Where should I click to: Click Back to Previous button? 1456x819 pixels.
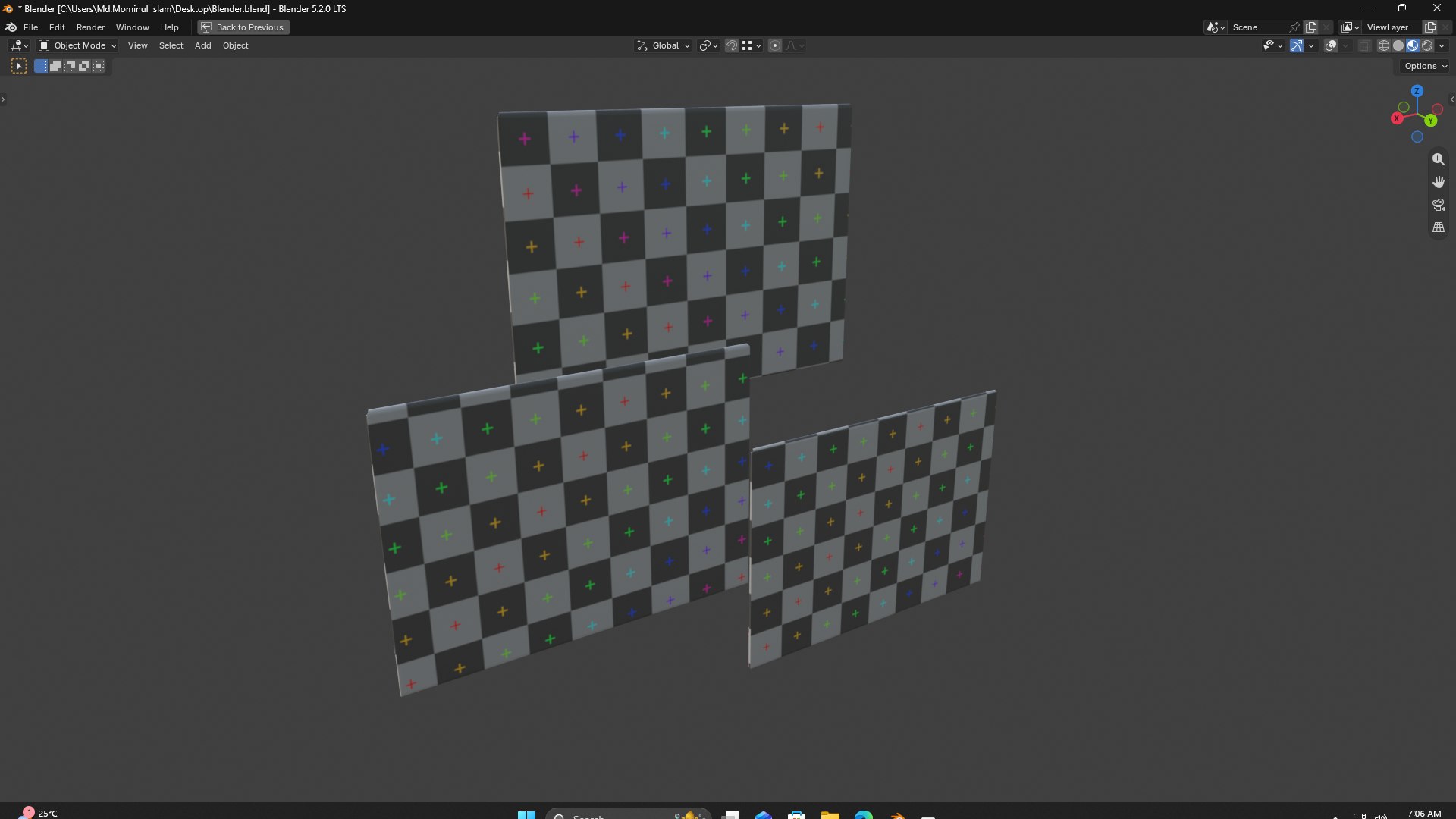[x=243, y=27]
